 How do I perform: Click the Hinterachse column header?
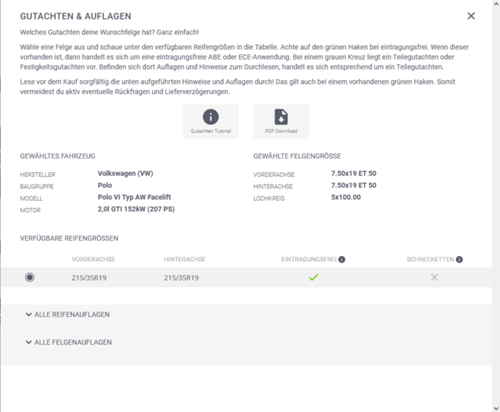(x=185, y=259)
